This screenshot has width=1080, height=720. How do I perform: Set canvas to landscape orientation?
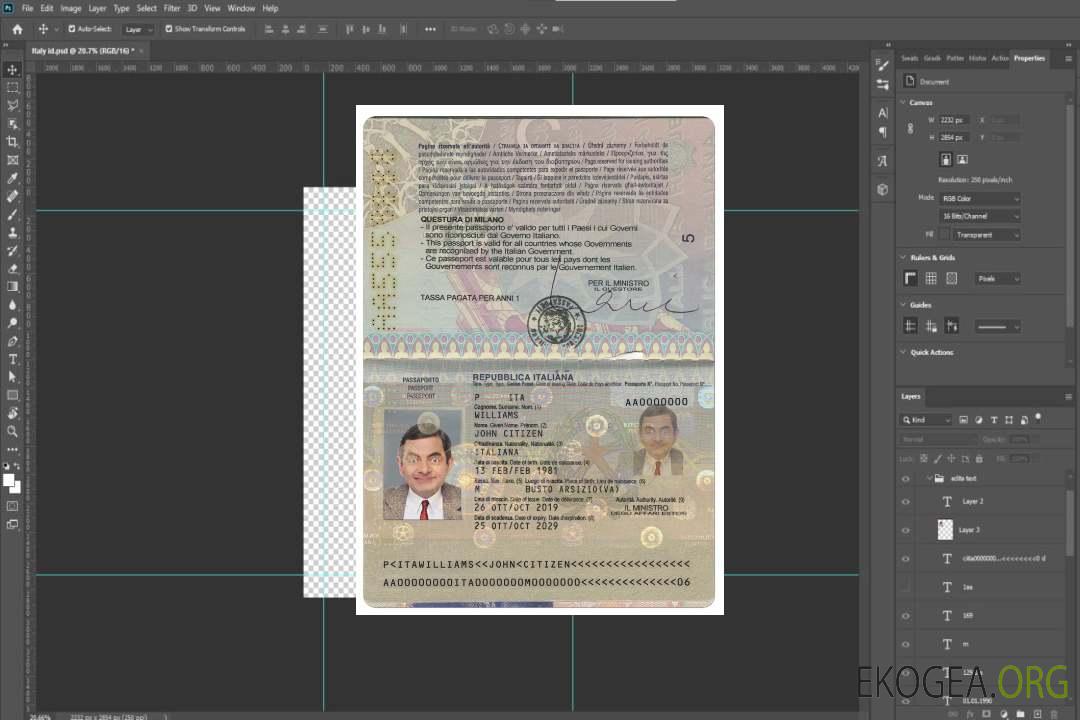click(963, 160)
